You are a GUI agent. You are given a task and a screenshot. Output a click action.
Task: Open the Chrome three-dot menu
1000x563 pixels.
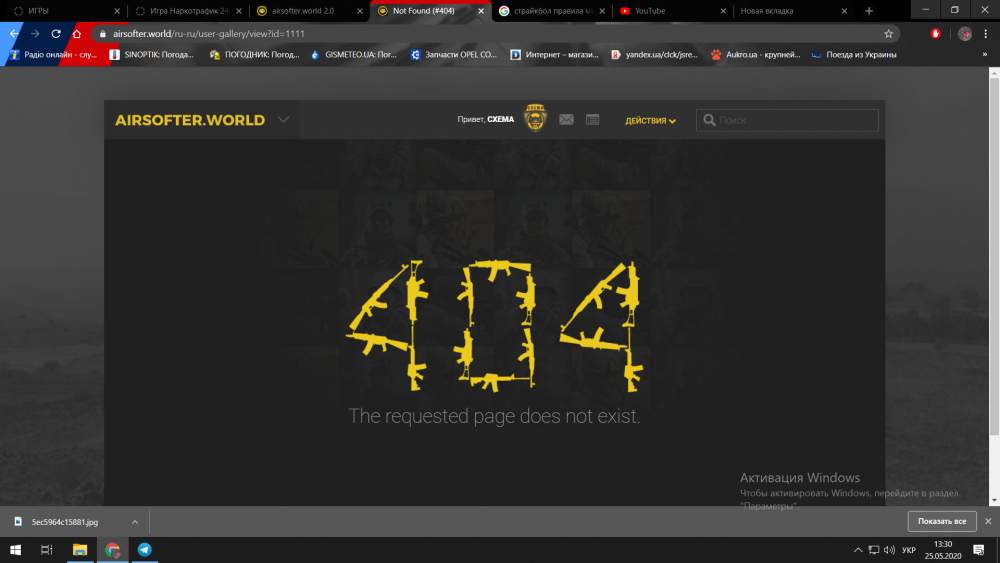tap(985, 34)
